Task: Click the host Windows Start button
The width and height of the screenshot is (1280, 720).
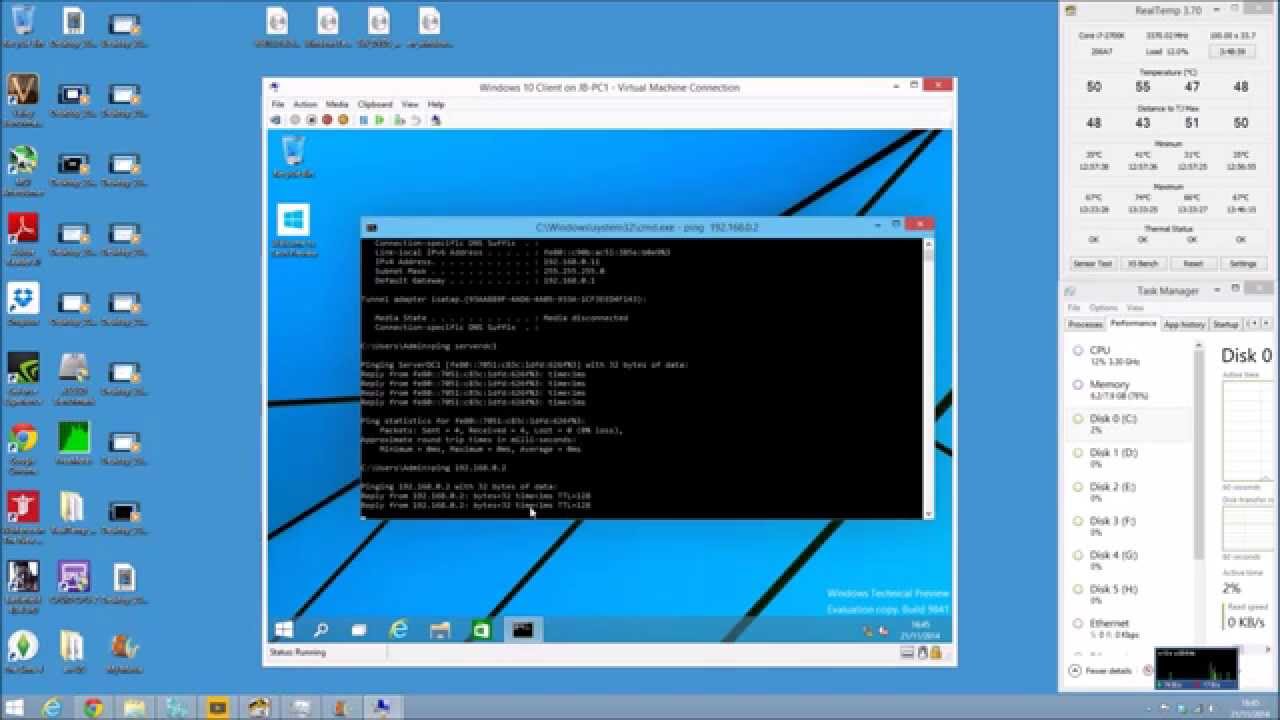Action: (16, 708)
